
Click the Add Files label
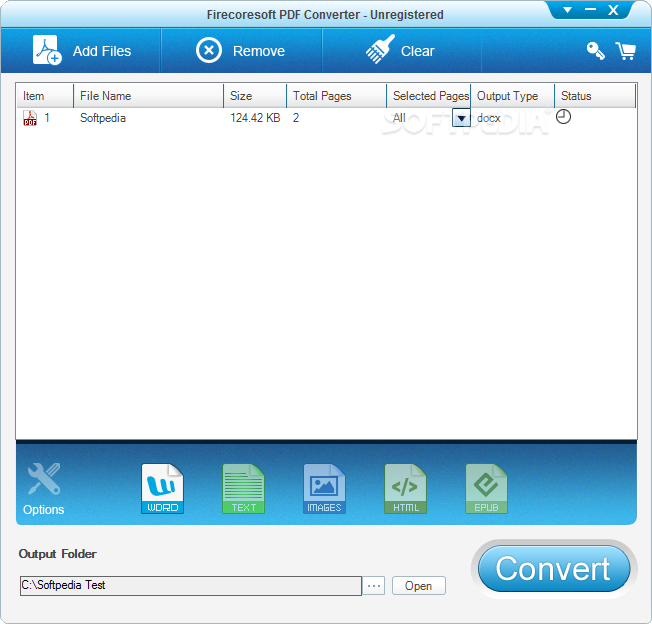102,51
